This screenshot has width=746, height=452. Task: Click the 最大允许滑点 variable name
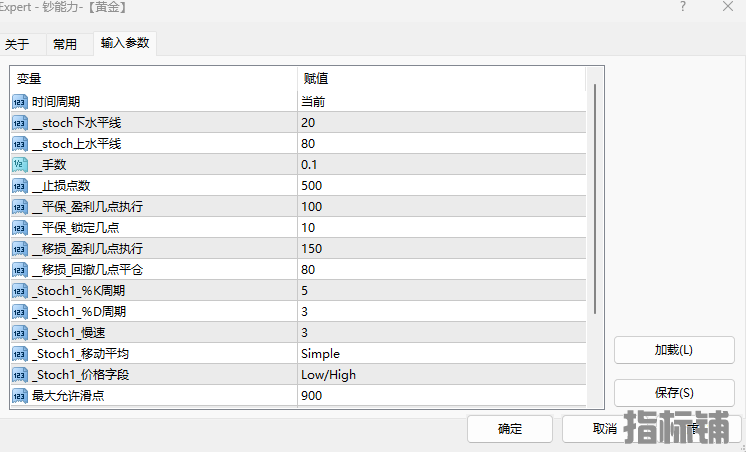(x=68, y=396)
